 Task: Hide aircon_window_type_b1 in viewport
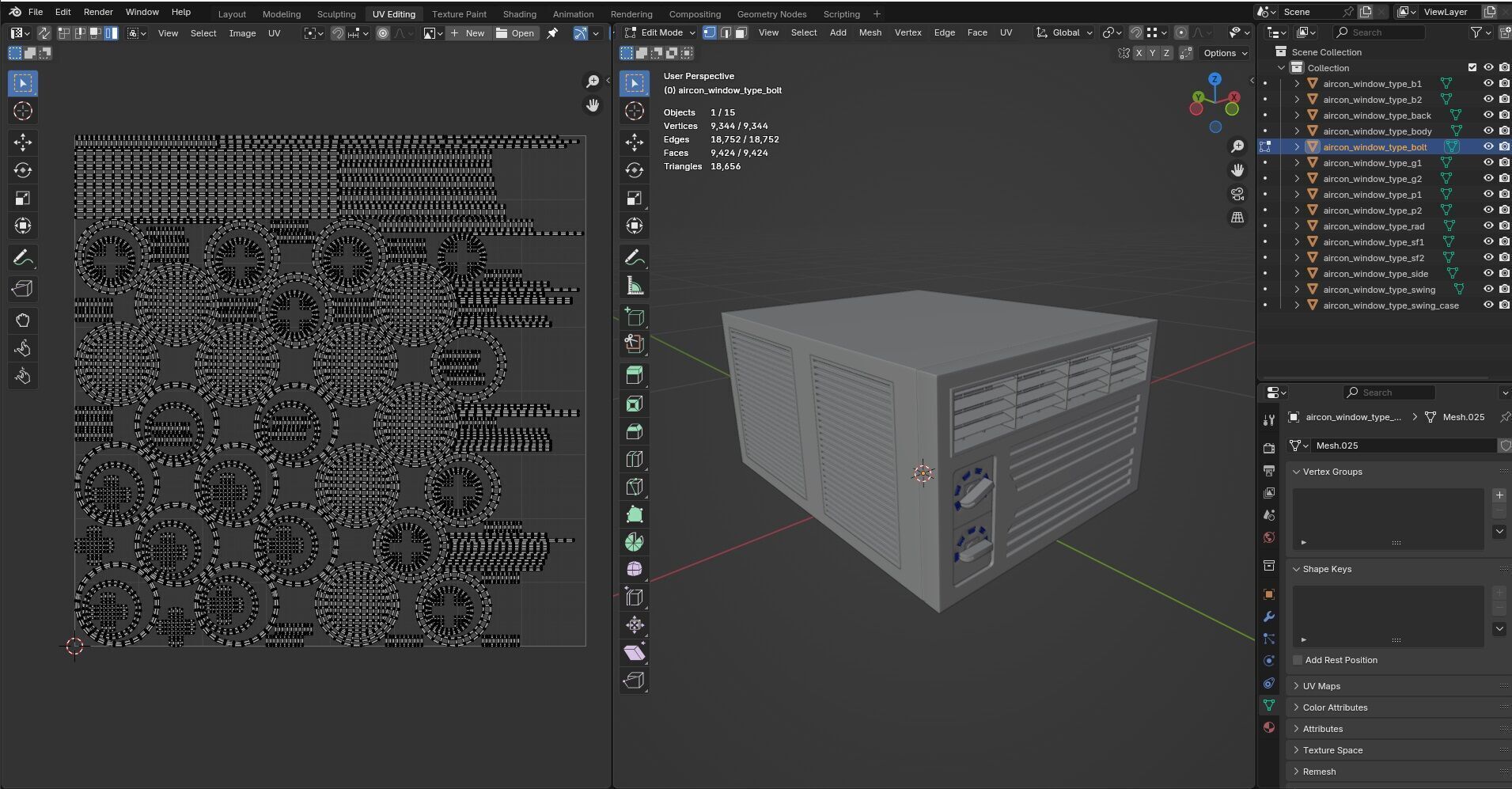[1488, 83]
